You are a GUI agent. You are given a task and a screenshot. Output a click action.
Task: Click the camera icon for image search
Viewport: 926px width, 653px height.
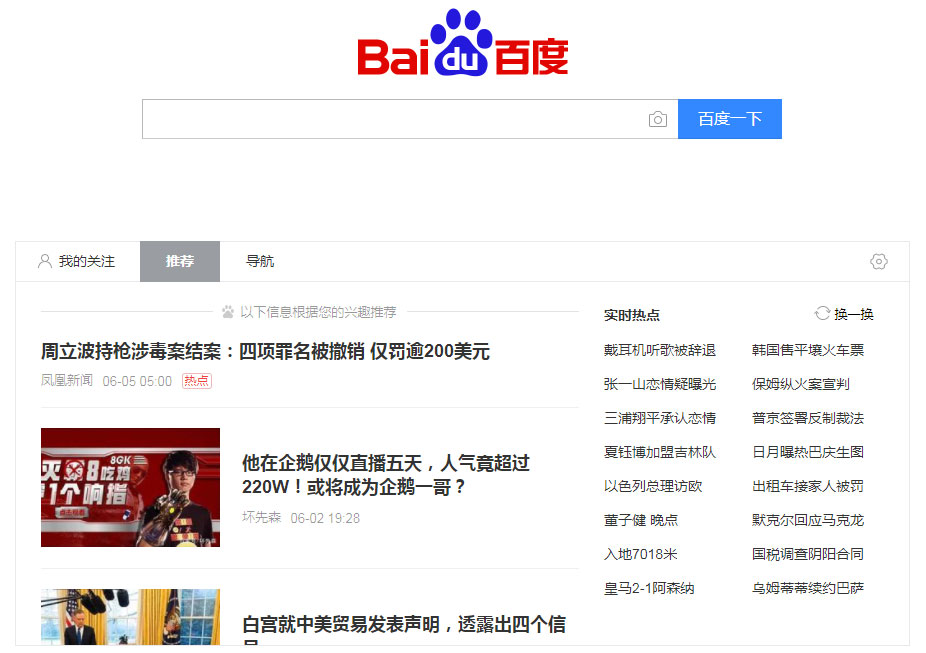point(658,118)
